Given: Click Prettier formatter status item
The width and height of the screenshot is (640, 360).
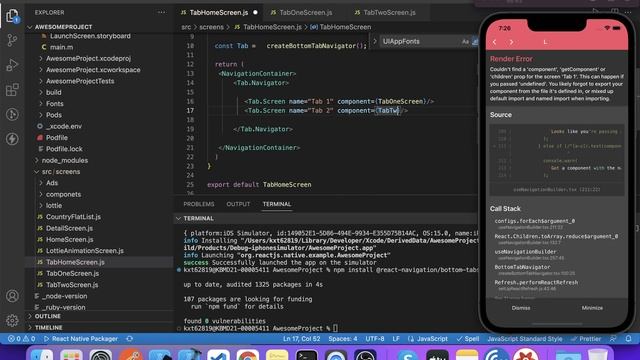Looking at the screenshot, I should (x=586, y=339).
